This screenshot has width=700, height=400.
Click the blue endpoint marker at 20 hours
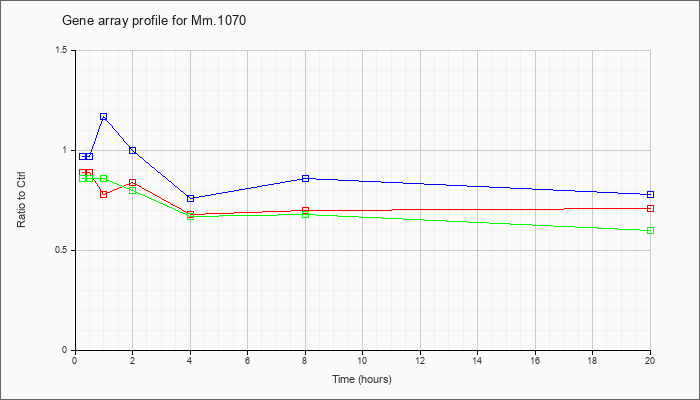tap(650, 194)
